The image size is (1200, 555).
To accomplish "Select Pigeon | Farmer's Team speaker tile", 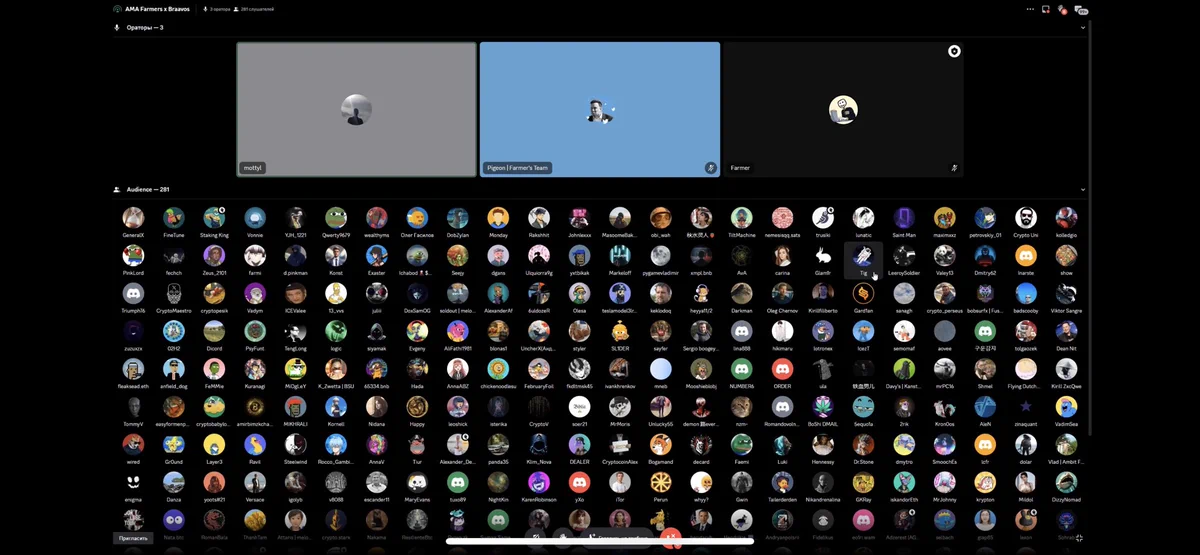I will click(x=600, y=109).
